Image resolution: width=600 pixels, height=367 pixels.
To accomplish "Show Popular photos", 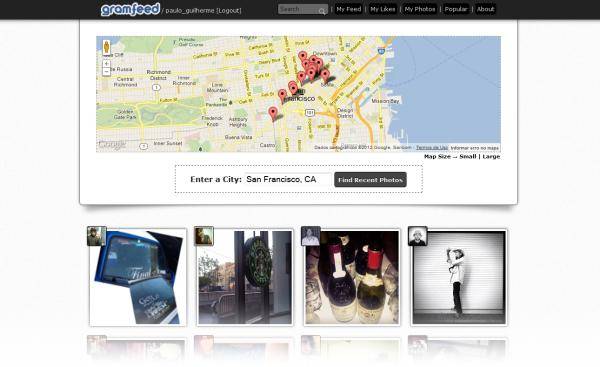I will pyautogui.click(x=456, y=9).
